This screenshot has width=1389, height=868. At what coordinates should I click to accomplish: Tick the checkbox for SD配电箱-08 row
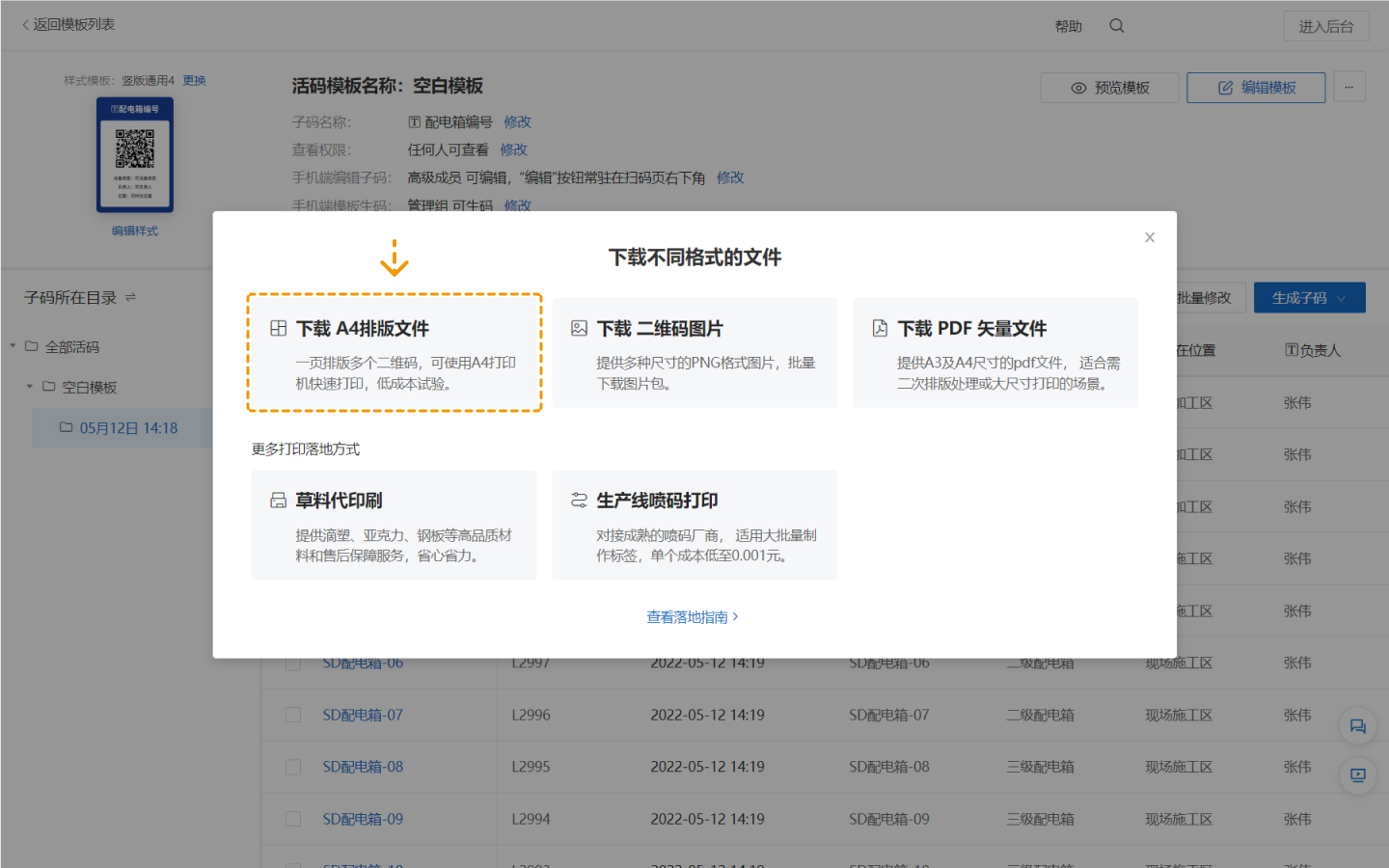293,768
